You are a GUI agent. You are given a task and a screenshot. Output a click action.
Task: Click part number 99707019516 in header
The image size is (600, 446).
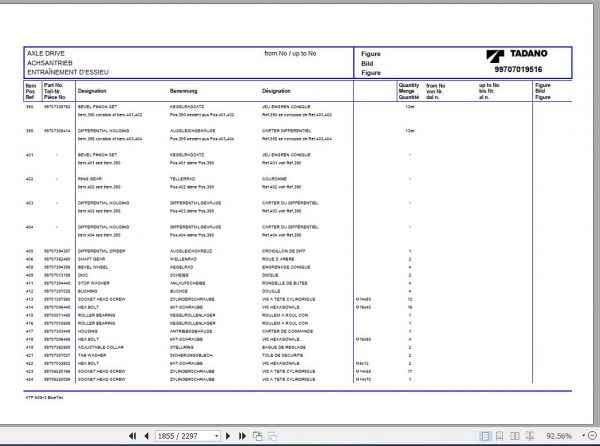pos(518,69)
